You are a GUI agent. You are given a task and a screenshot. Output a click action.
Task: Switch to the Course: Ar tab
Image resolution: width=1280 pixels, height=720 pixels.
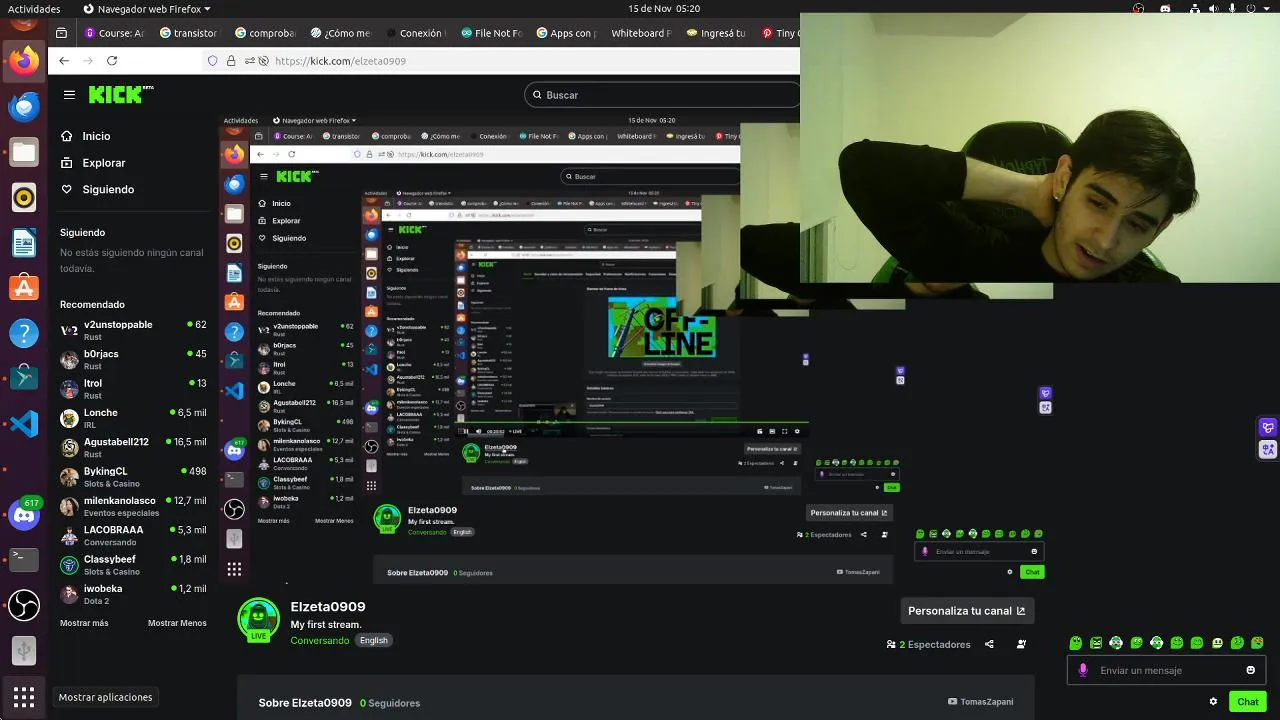click(x=115, y=33)
